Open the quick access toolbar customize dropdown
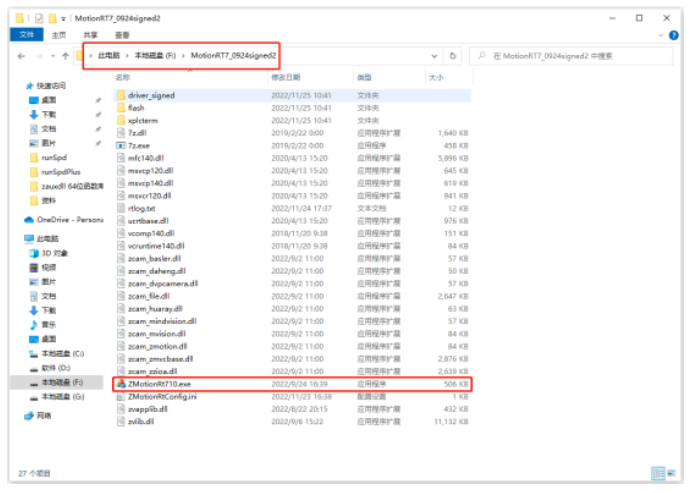The width and height of the screenshot is (693, 493). coord(63,19)
